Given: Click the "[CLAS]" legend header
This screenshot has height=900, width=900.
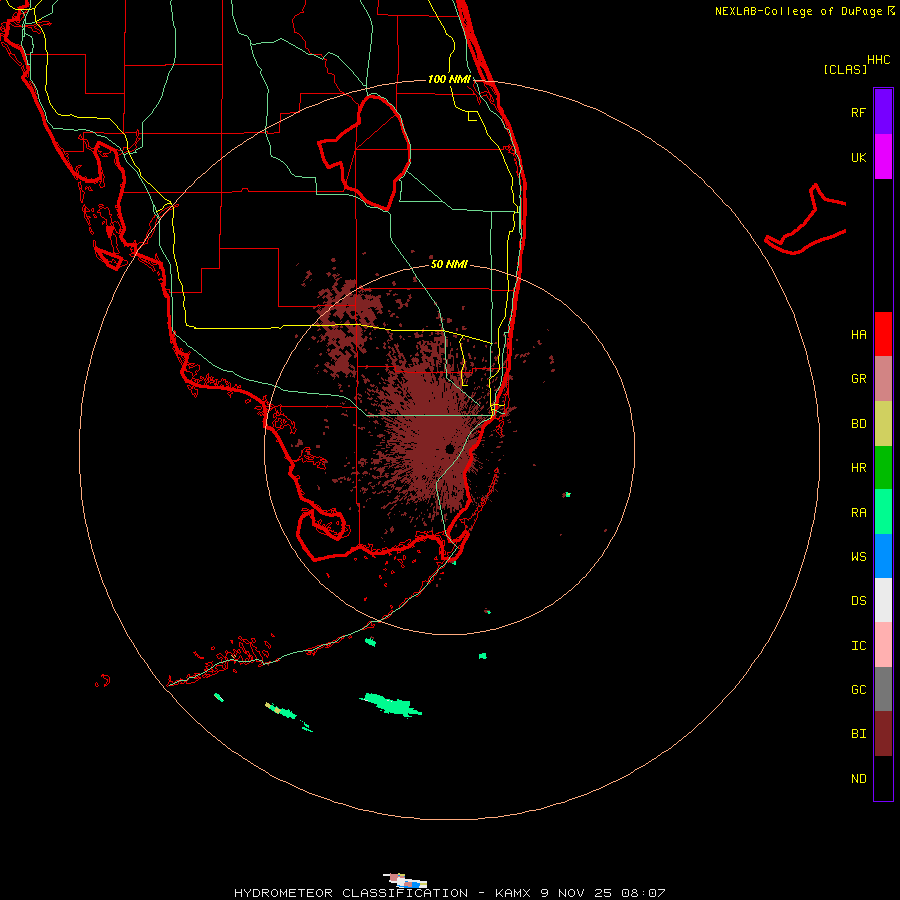Looking at the screenshot, I should pos(845,69).
